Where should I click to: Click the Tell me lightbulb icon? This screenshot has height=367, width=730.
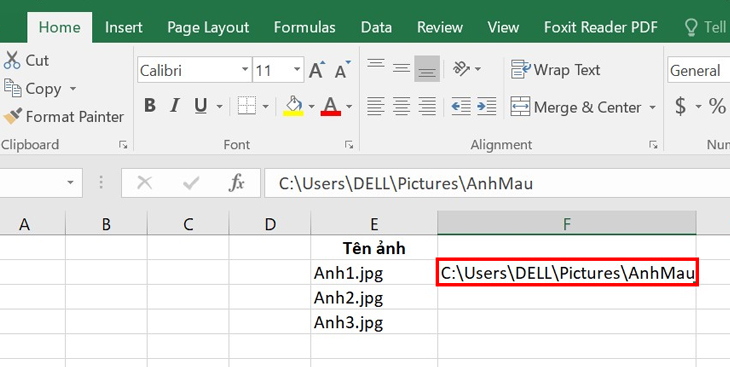[691, 27]
